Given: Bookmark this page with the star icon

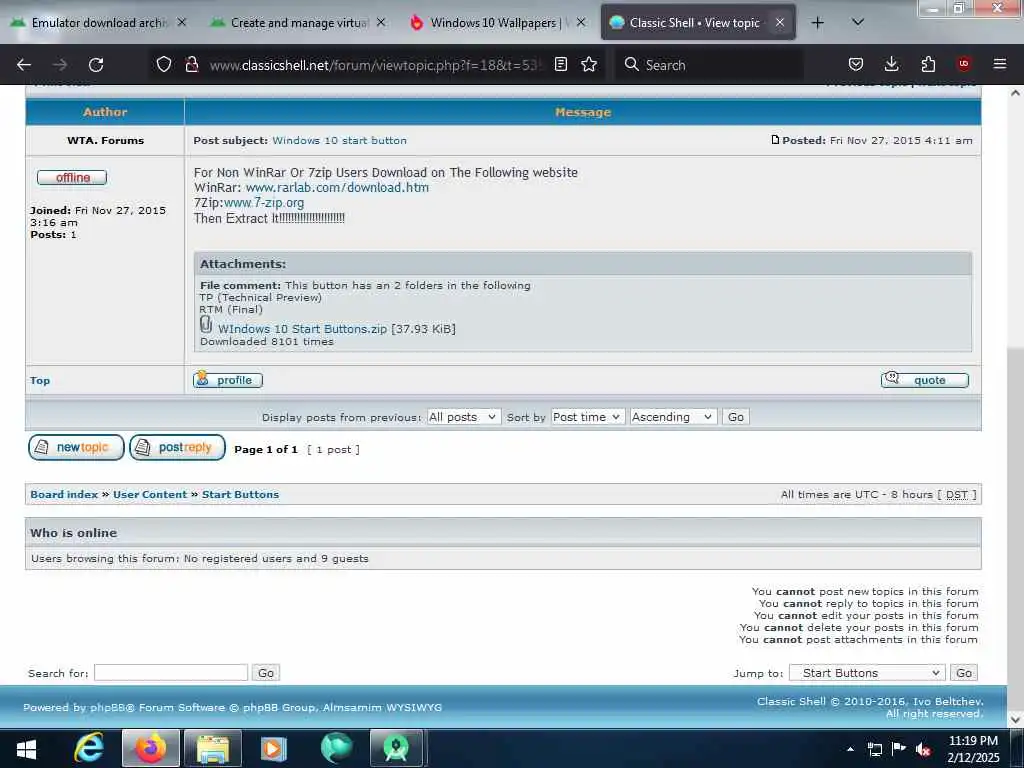Looking at the screenshot, I should coord(589,64).
